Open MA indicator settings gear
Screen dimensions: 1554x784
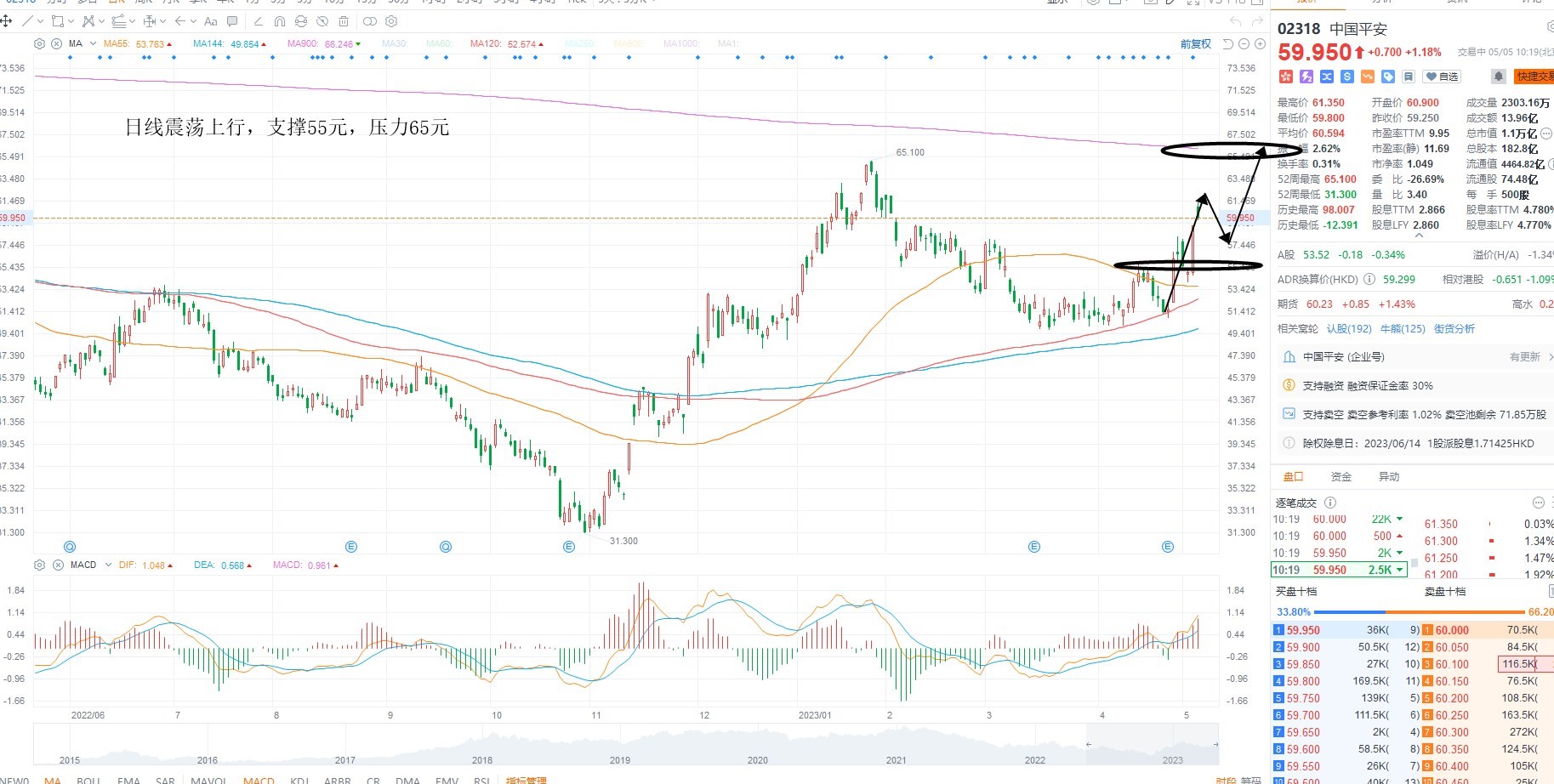pyautogui.click(x=39, y=43)
